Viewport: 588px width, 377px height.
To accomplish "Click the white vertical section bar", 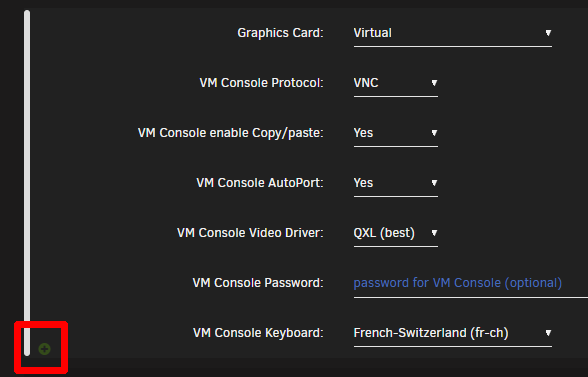I will click(27, 183).
